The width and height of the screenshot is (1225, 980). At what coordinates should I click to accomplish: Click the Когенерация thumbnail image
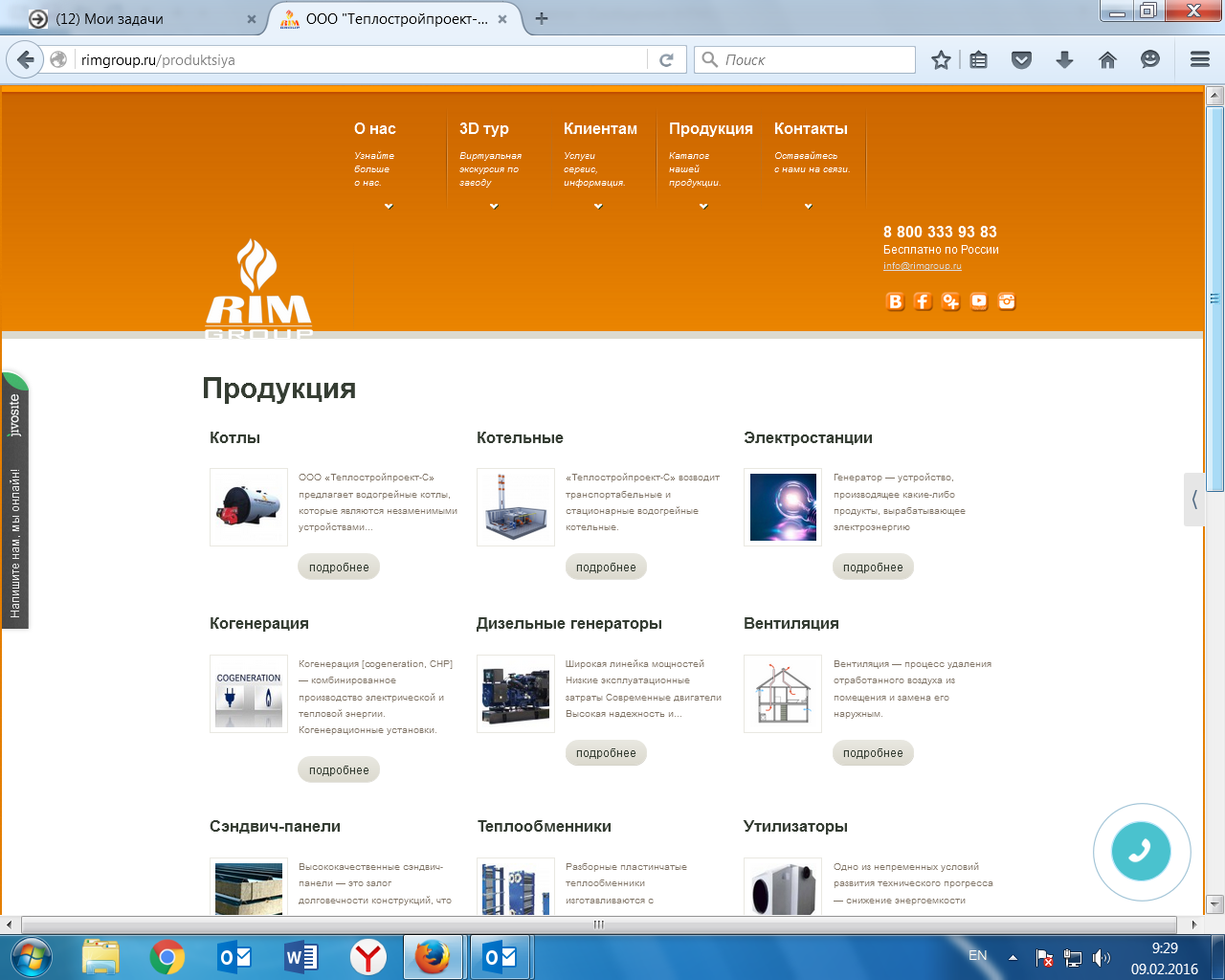tap(249, 694)
